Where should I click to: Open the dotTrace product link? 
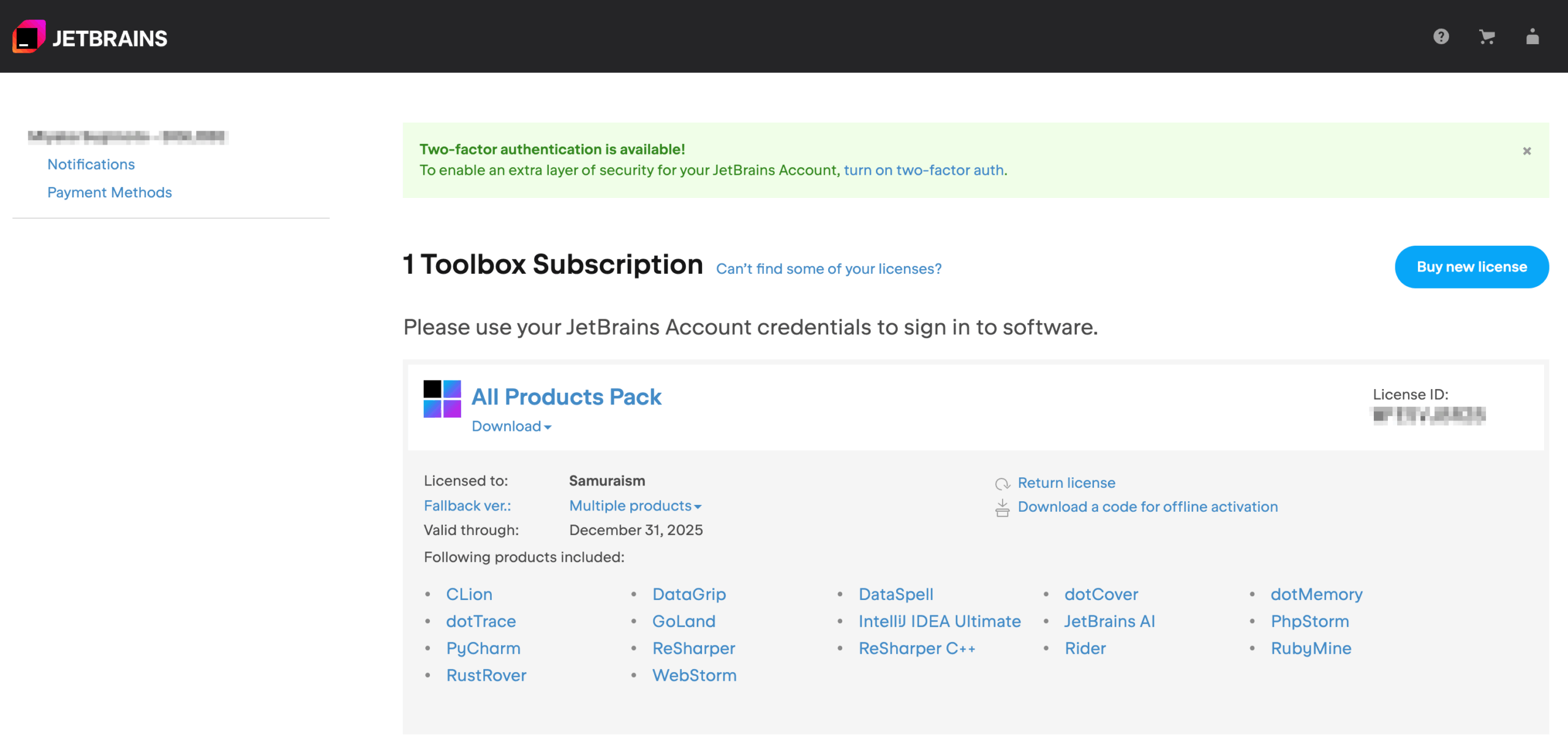481,621
